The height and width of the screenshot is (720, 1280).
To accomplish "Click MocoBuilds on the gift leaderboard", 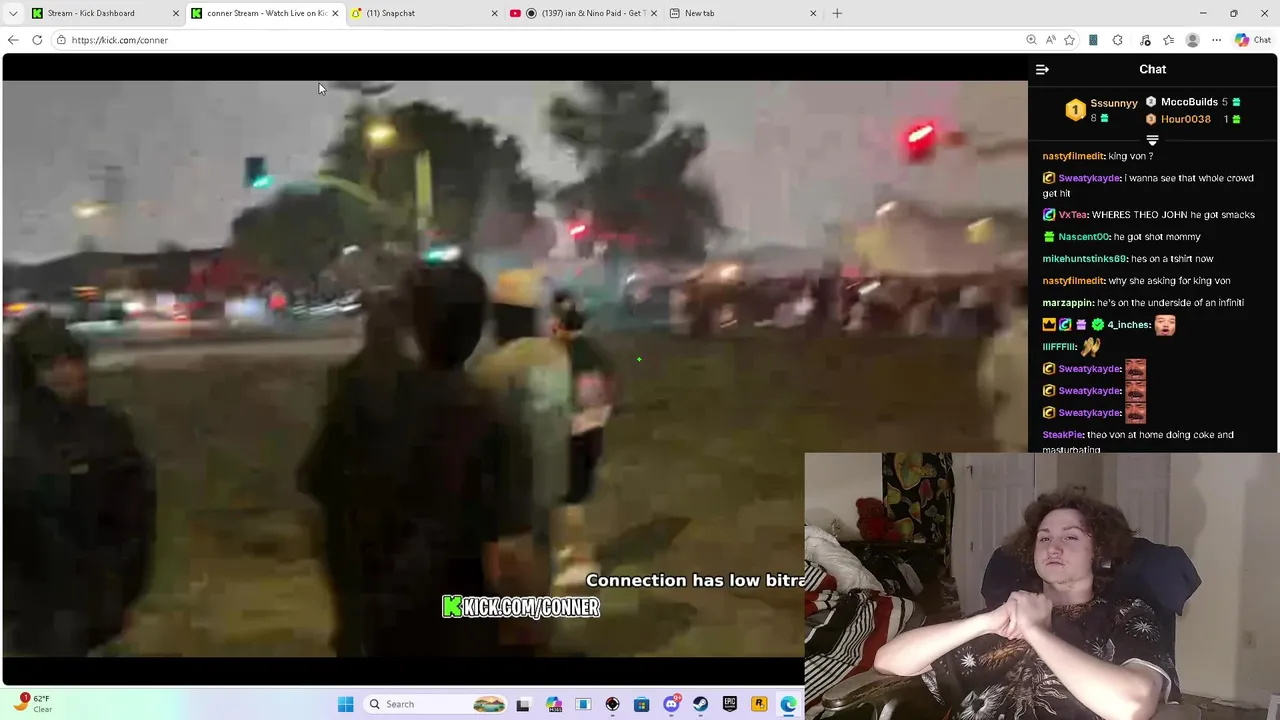I will coord(1189,102).
